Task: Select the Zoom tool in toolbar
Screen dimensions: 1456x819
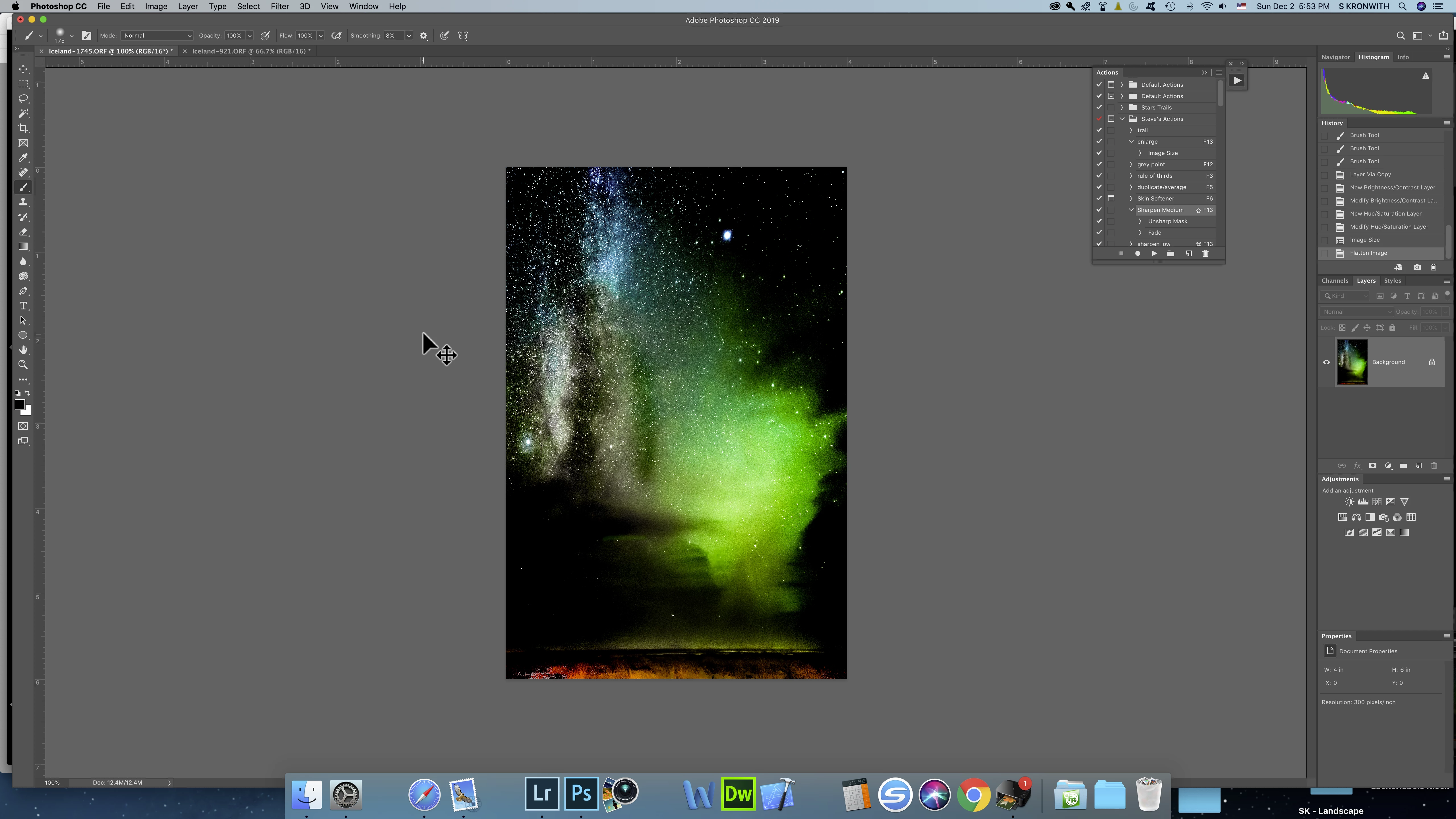Action: coord(23,365)
